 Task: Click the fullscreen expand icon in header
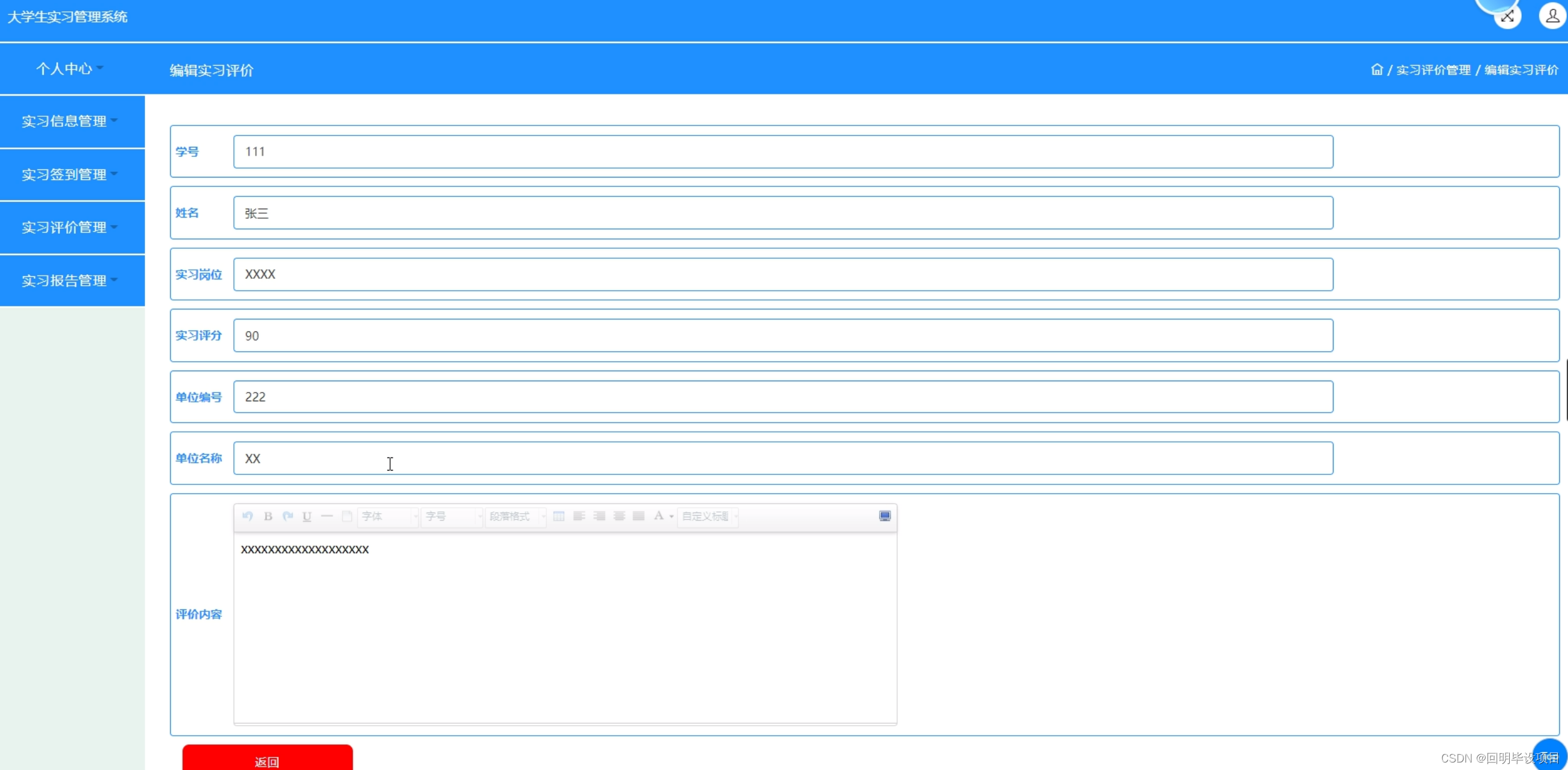pyautogui.click(x=1507, y=16)
